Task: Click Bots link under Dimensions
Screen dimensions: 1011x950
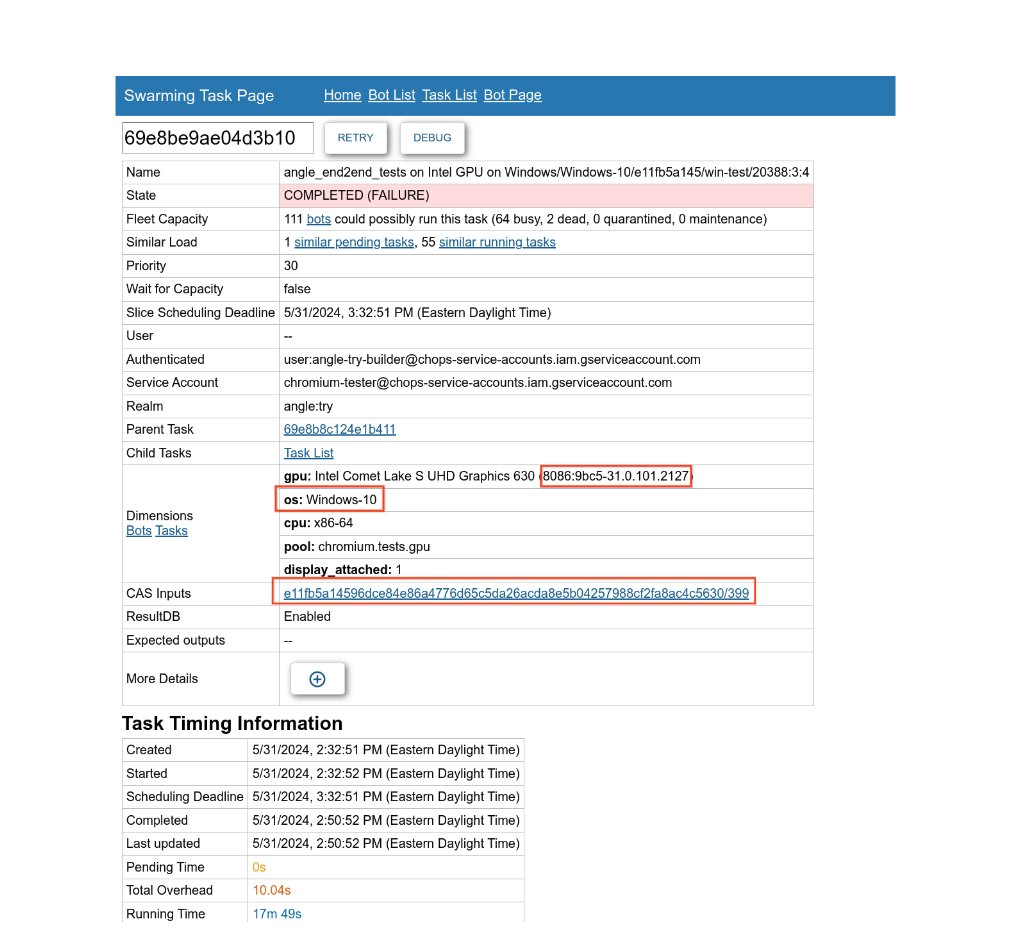Action: [x=139, y=531]
